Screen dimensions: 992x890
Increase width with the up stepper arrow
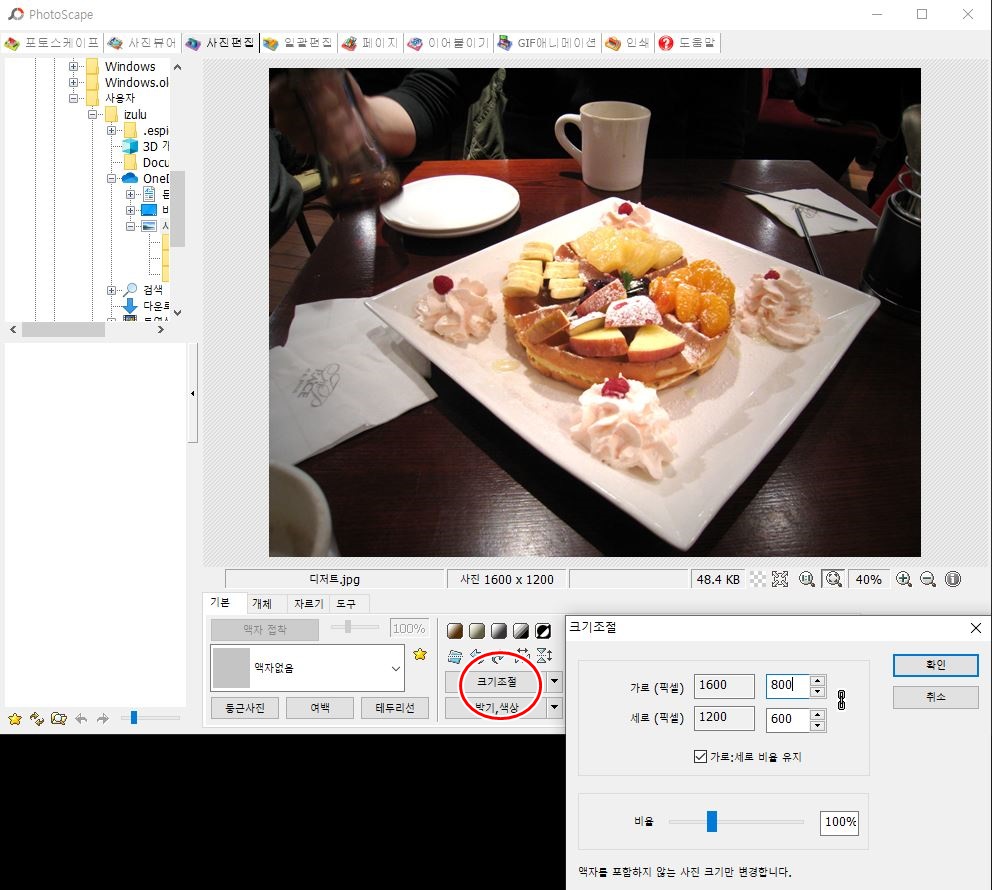coord(817,681)
